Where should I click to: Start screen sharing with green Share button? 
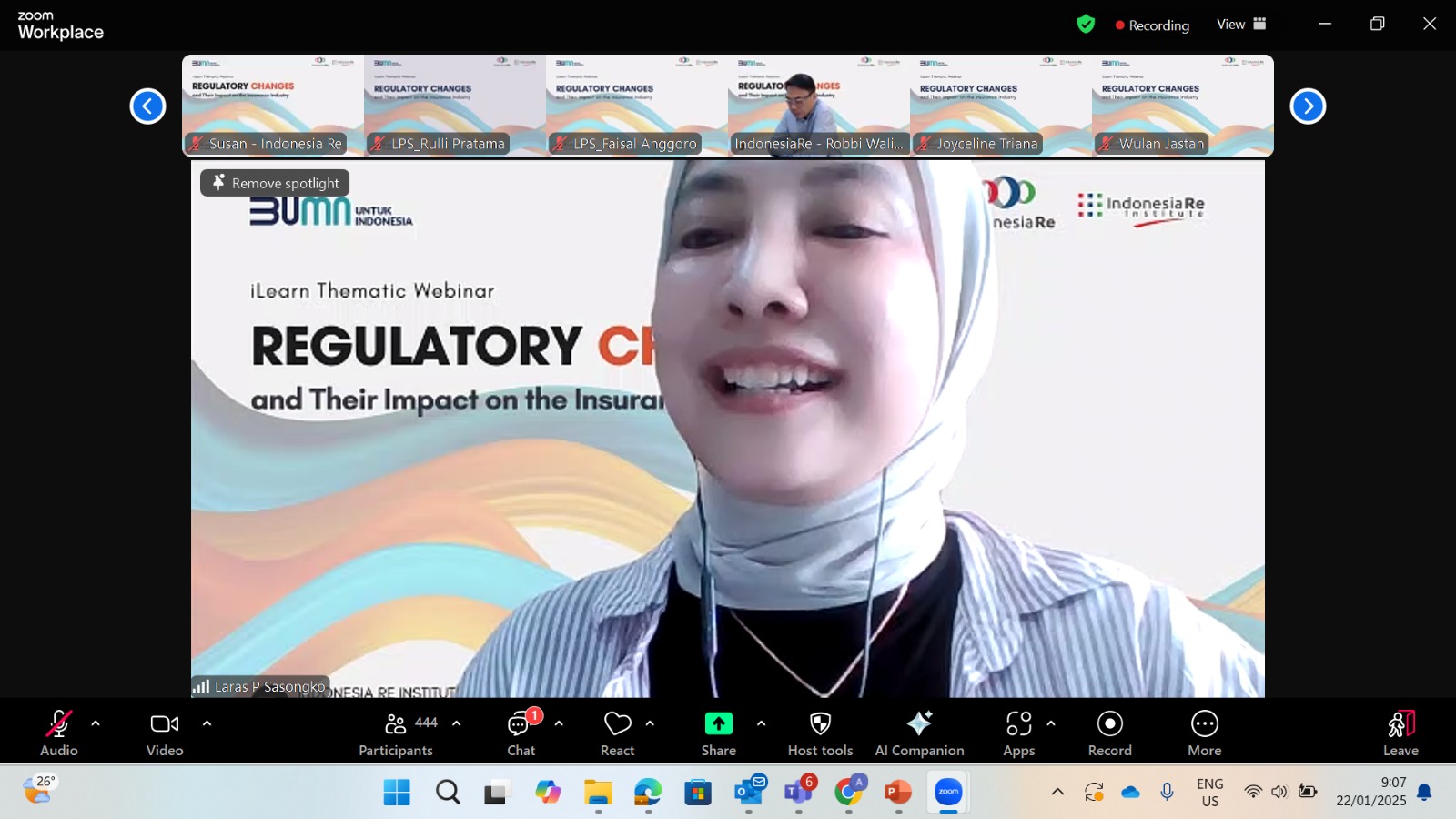pos(719,733)
